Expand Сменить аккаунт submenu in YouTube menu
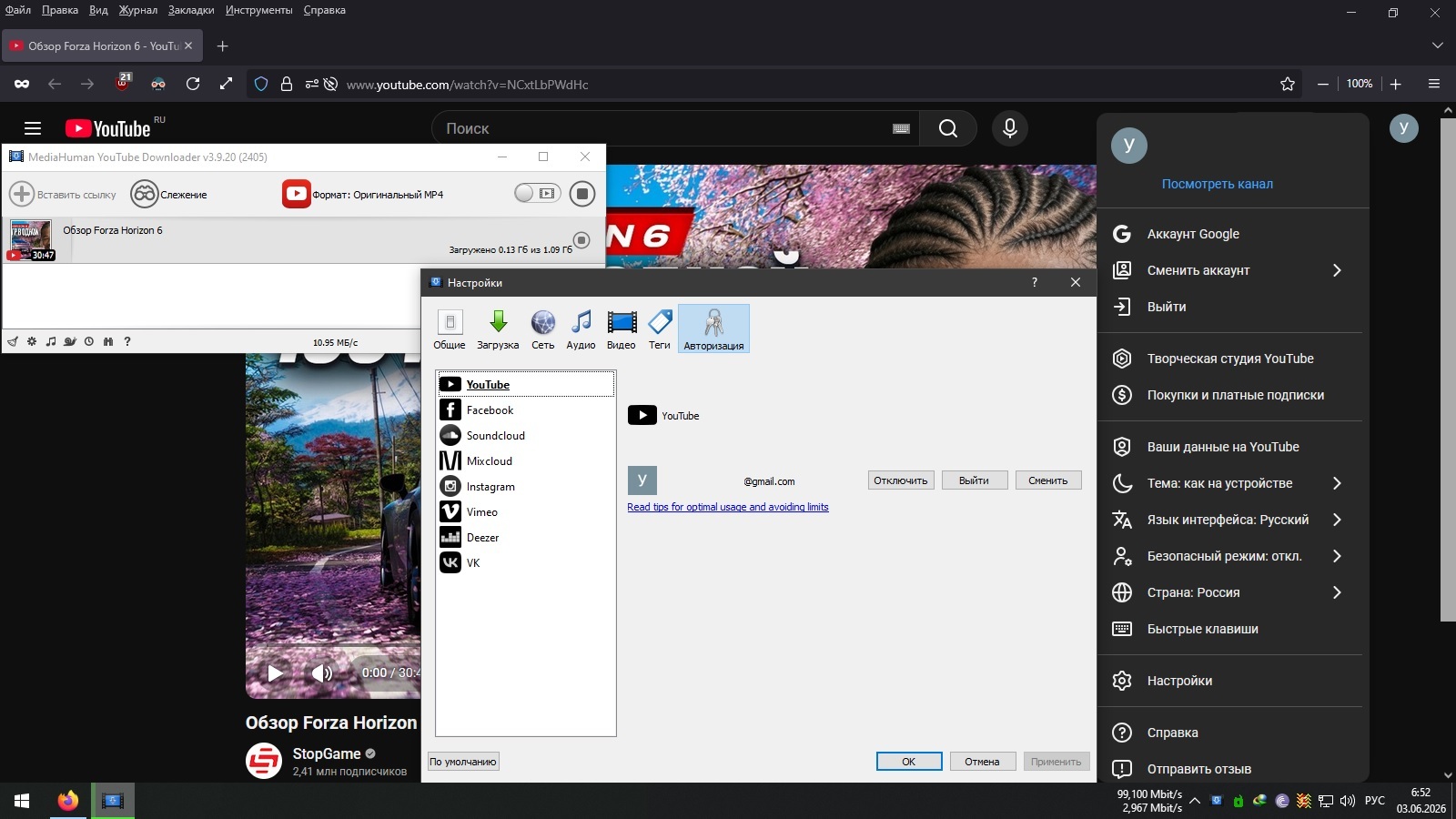This screenshot has width=1456, height=819. click(1337, 270)
